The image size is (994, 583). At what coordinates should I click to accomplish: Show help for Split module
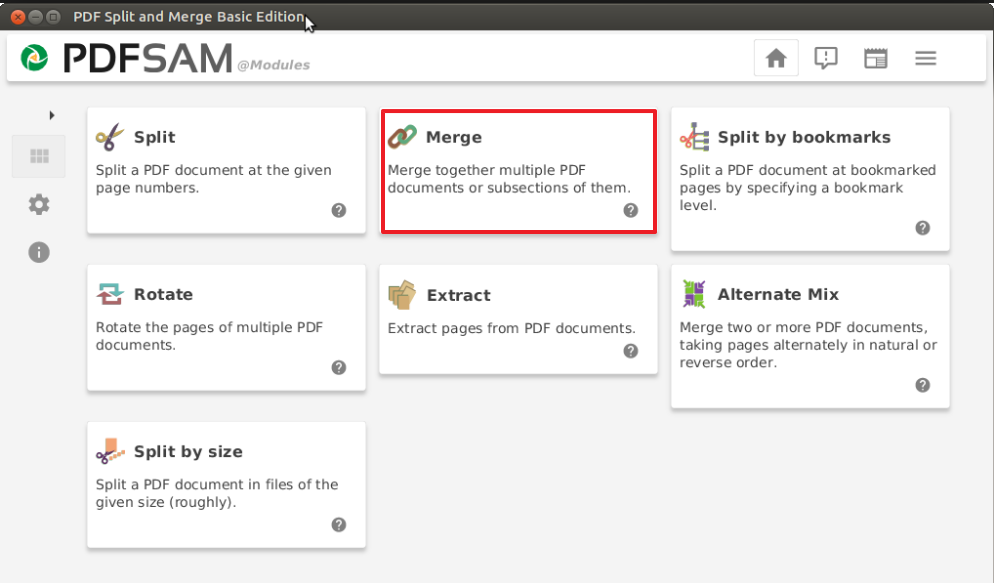pos(339,210)
